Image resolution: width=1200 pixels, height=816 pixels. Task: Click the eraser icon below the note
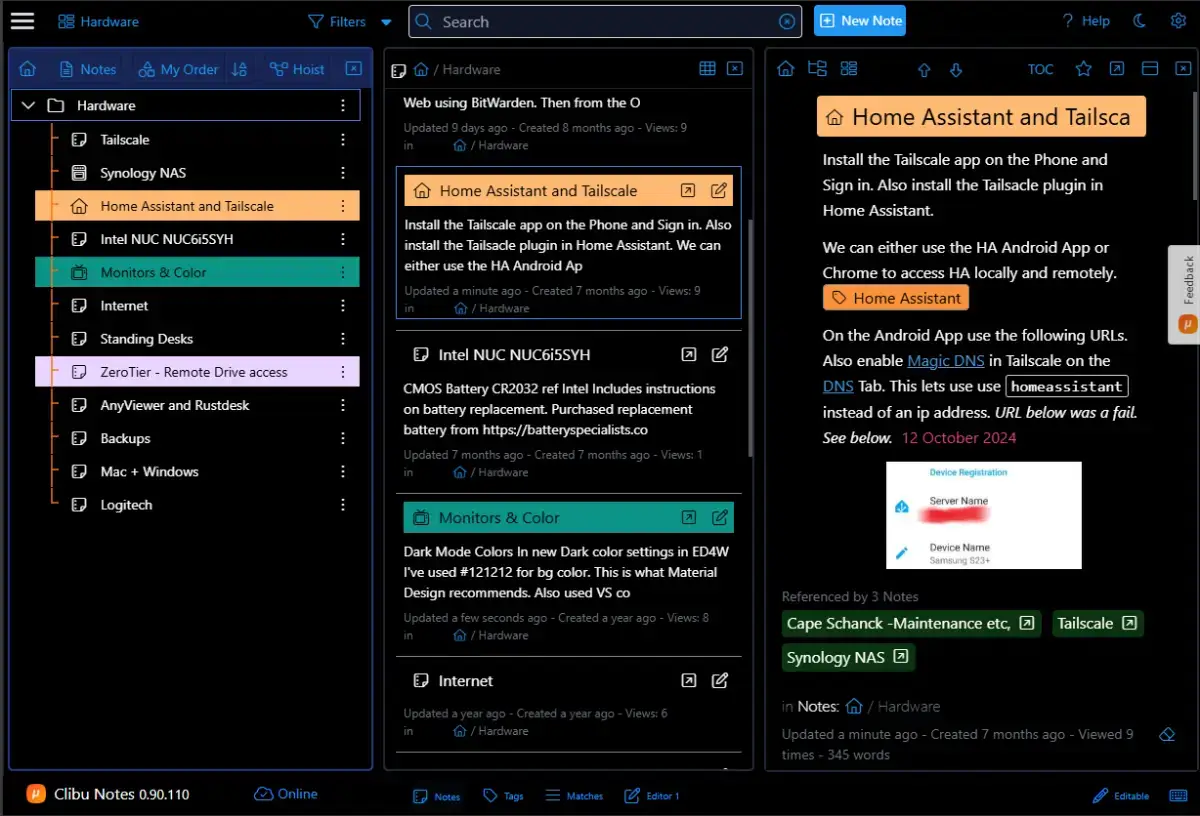[x=1166, y=734]
